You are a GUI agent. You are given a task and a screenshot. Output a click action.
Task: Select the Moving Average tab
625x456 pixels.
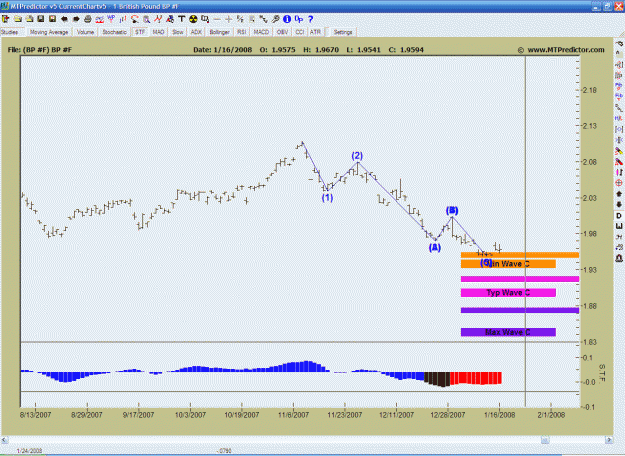(x=49, y=32)
